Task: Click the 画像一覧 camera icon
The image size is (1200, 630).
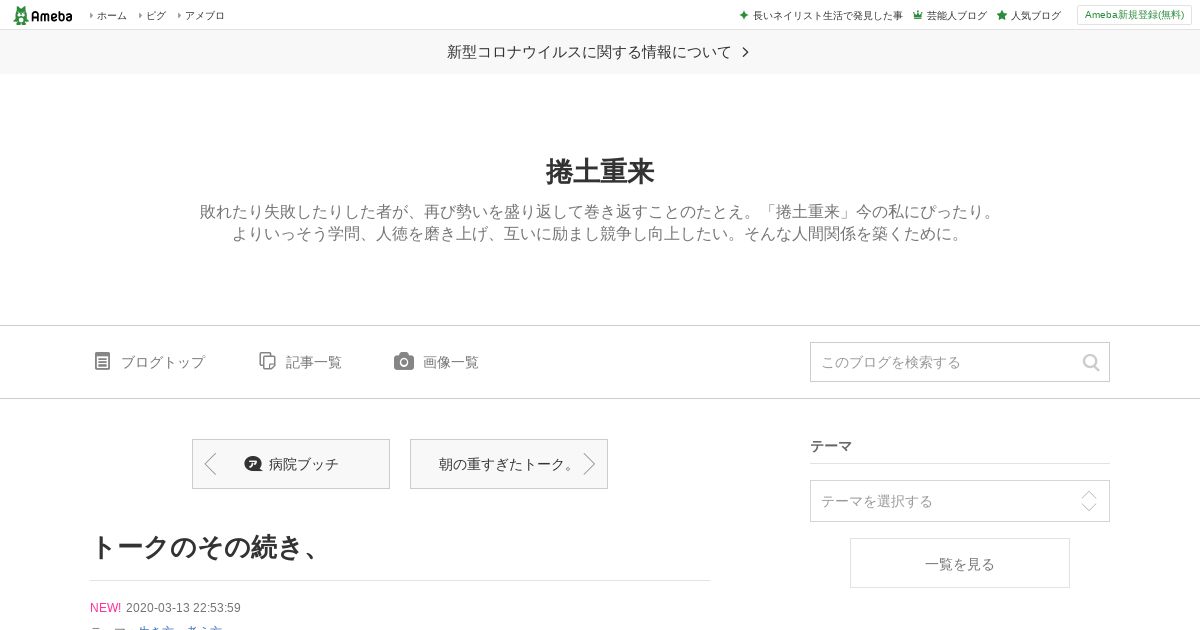Action: coord(404,361)
